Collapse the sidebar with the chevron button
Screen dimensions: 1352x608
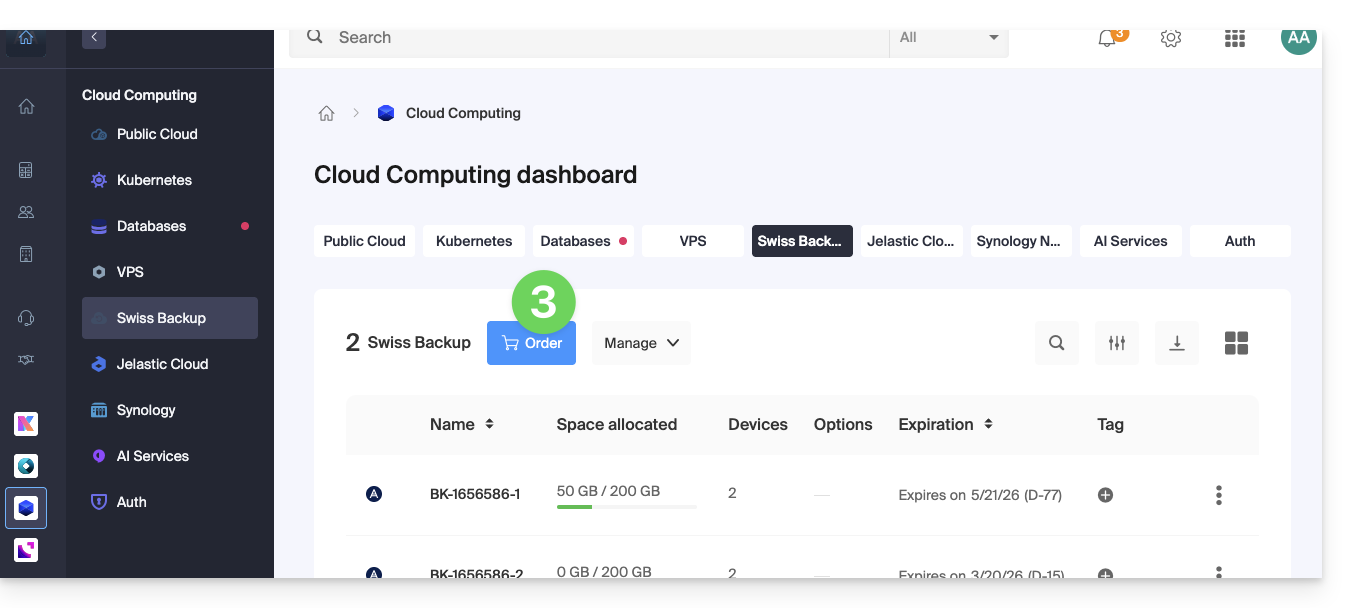point(94,38)
